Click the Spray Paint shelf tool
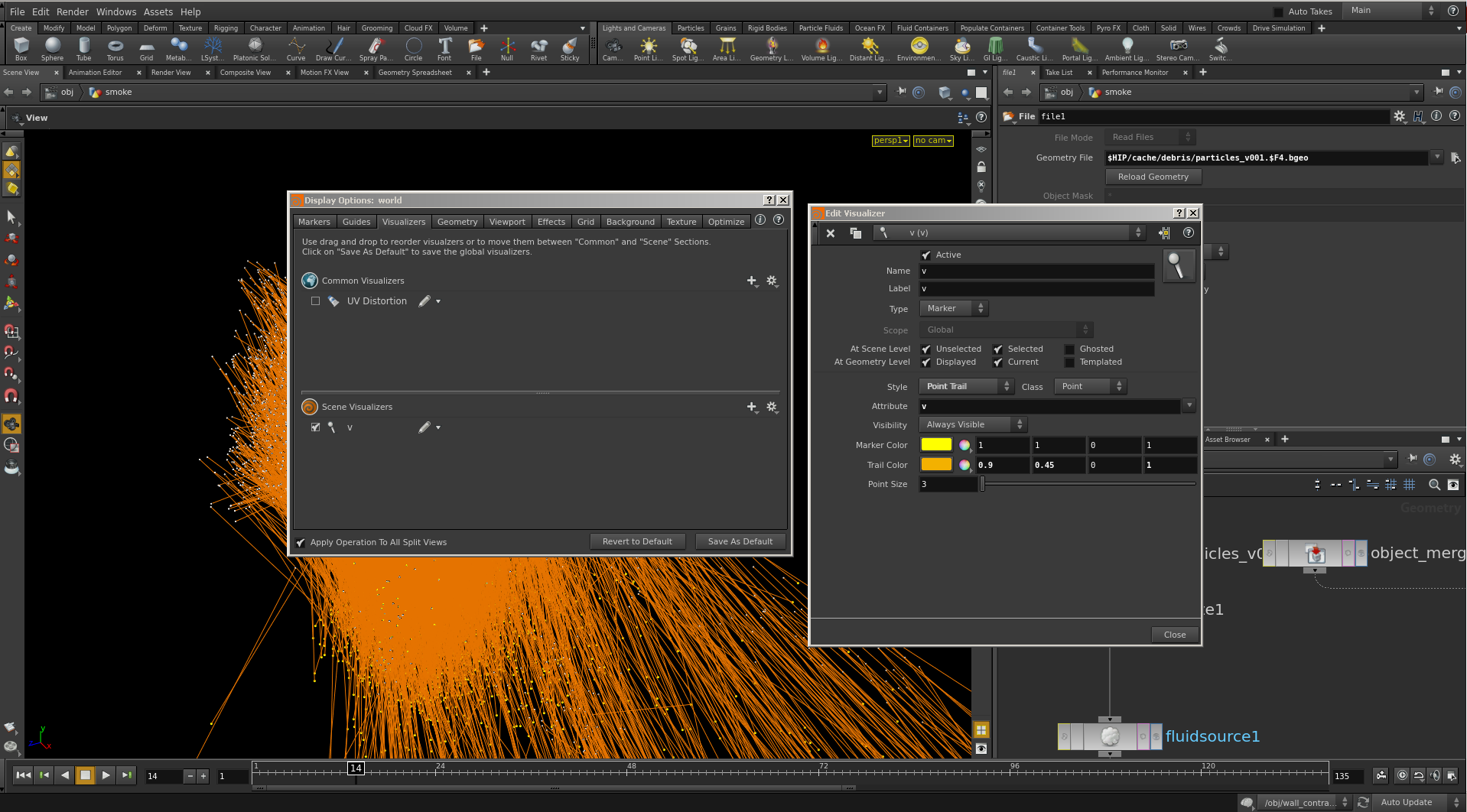This screenshot has height=812, width=1467. coord(376,49)
